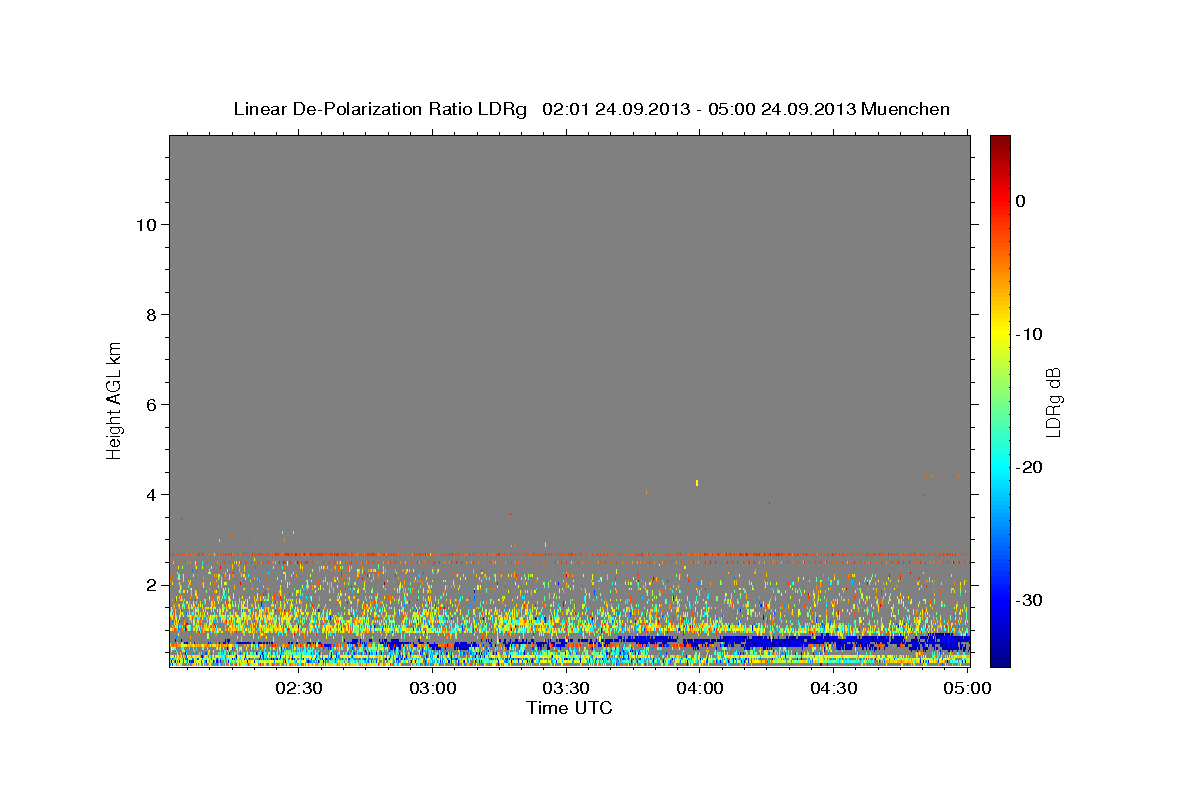The image size is (1200, 800).
Task: Click the 'LDRg dB' colorbar label
Action: pos(1053,400)
